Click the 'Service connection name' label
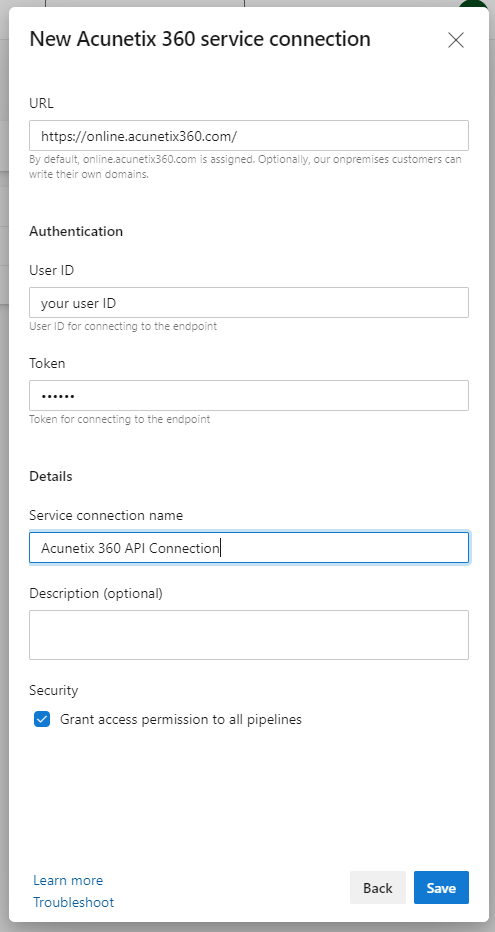The height and width of the screenshot is (932, 495). pyautogui.click(x=106, y=515)
